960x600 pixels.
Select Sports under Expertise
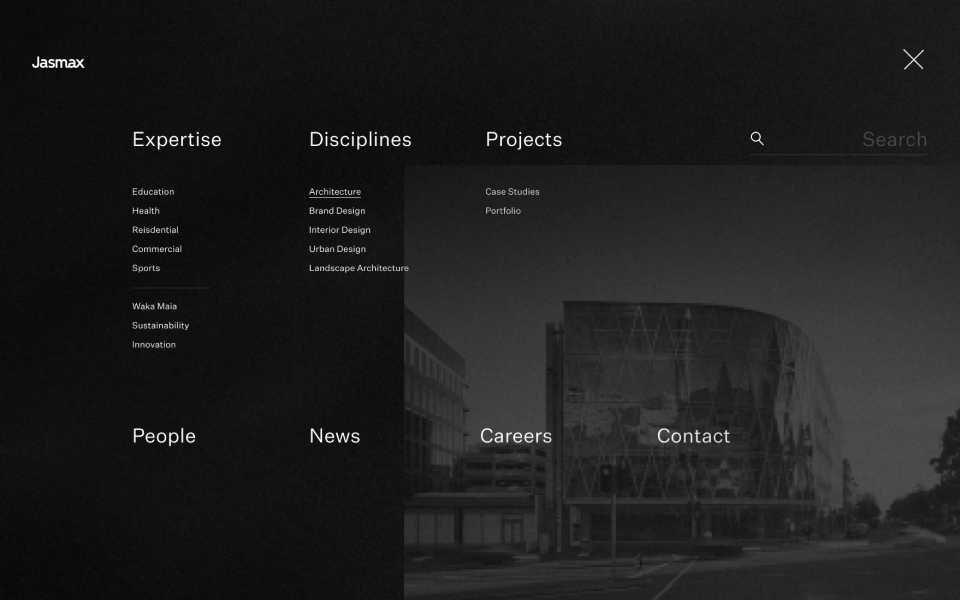[146, 268]
